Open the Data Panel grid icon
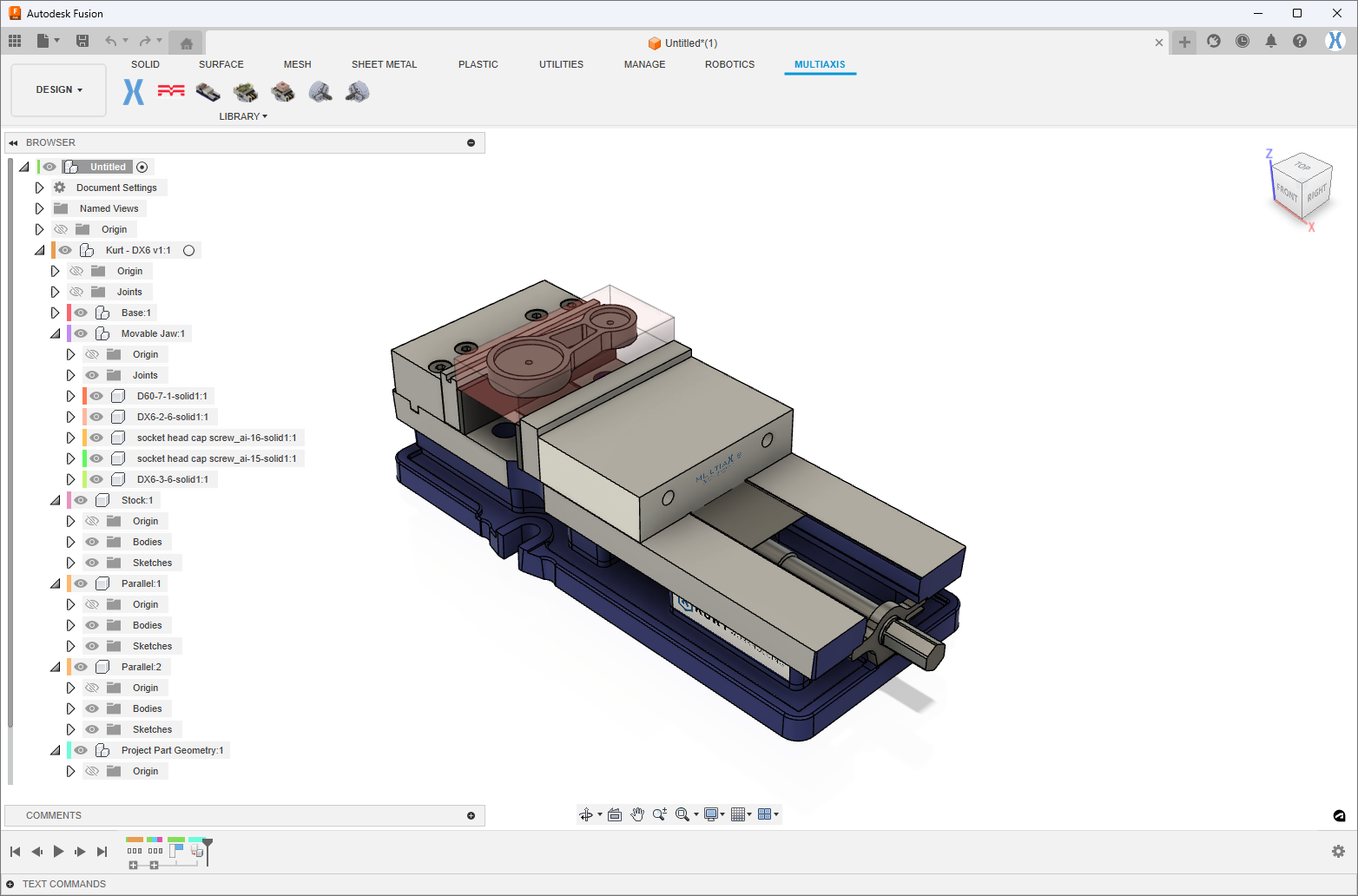This screenshot has height=896, width=1358. click(x=15, y=41)
